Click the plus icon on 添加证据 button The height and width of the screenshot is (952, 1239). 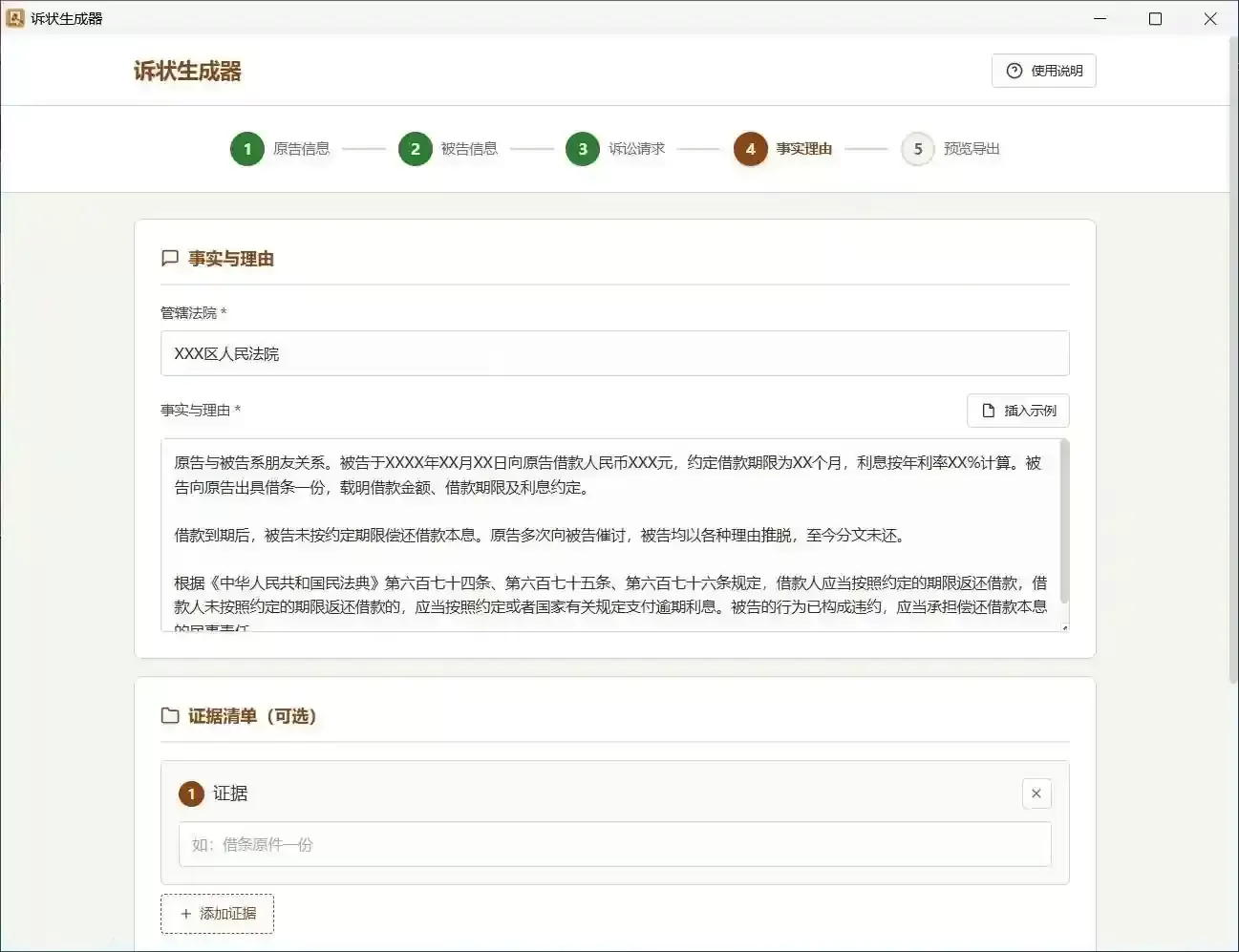click(x=187, y=914)
